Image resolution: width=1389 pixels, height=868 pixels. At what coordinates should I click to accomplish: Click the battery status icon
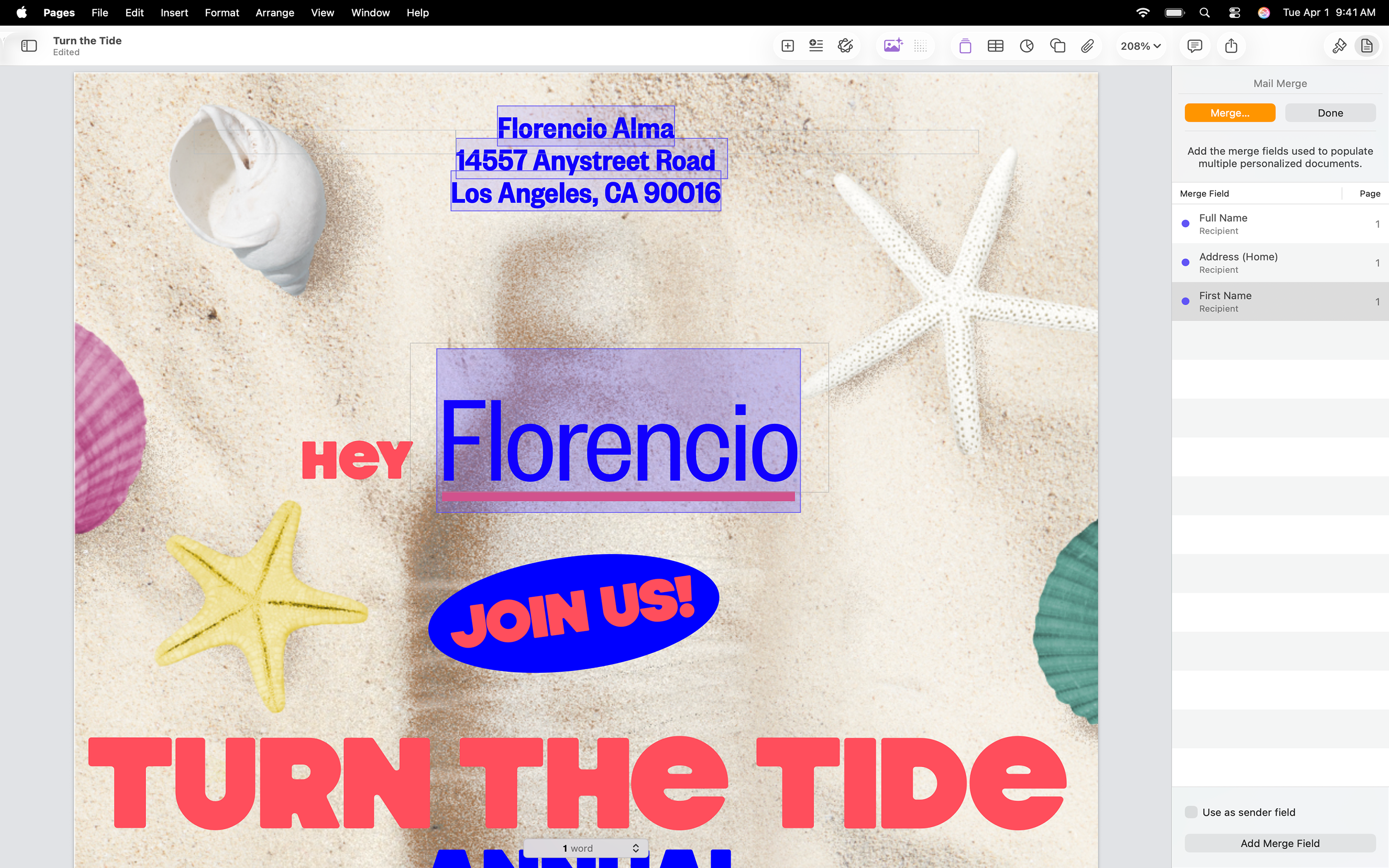click(1174, 13)
